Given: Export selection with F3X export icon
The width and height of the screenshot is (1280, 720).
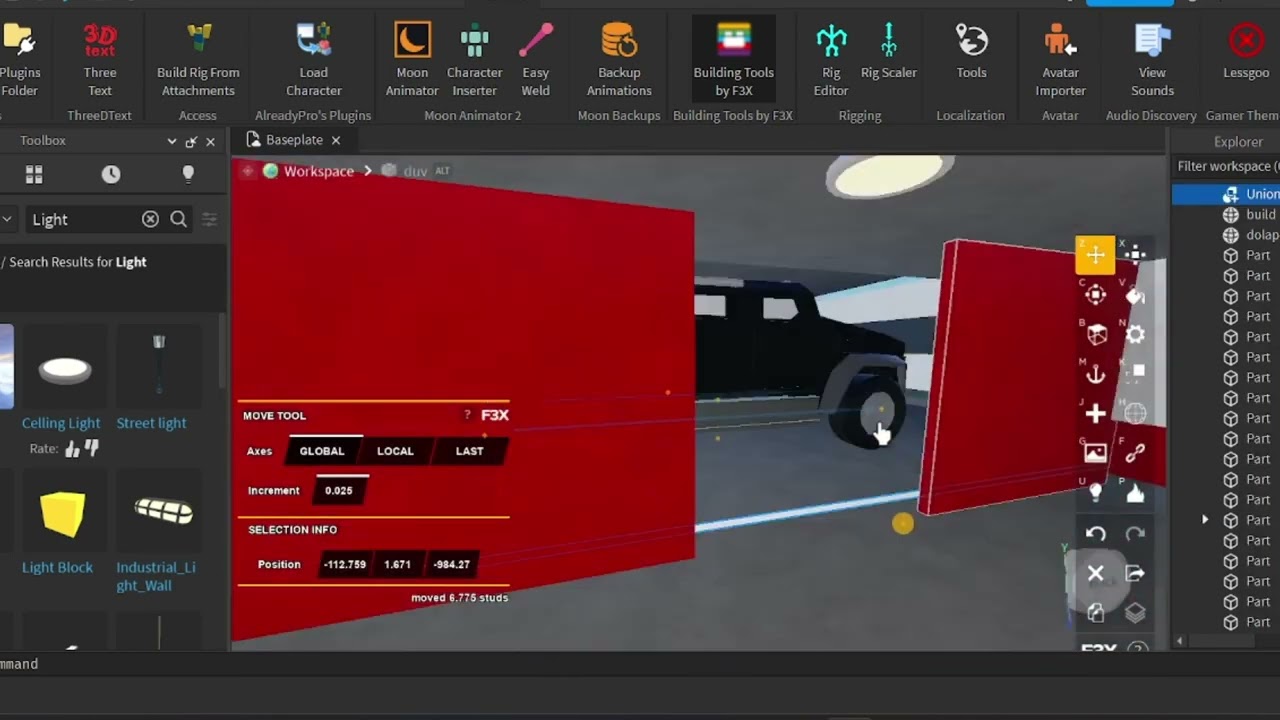Looking at the screenshot, I should (1135, 574).
